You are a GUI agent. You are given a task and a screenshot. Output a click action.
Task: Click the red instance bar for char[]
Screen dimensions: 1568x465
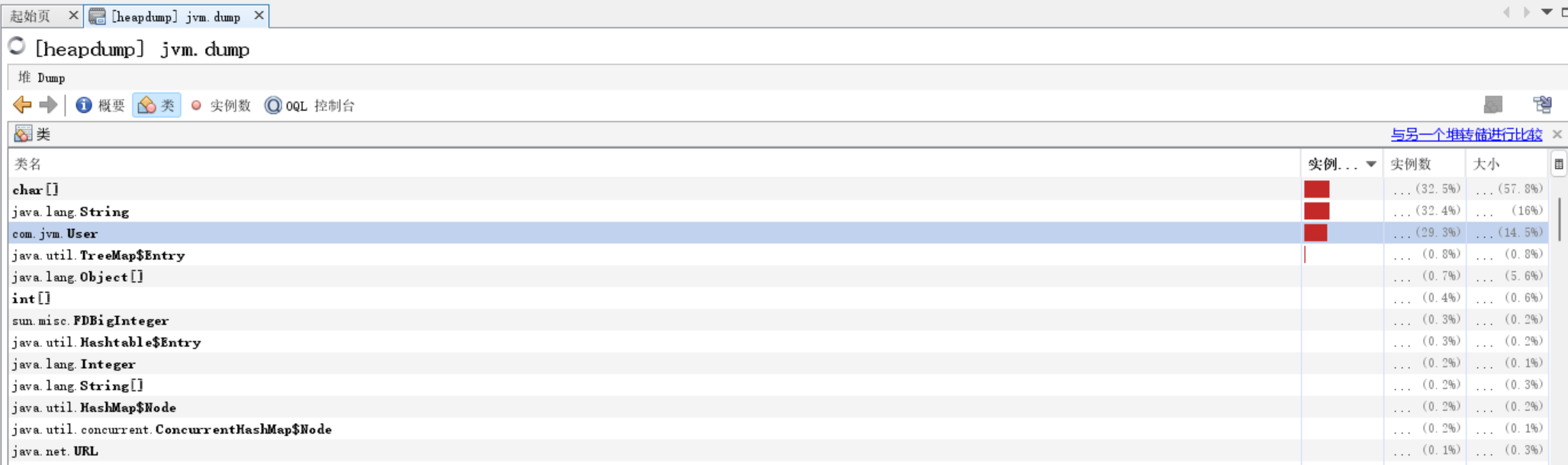pyautogui.click(x=1316, y=189)
